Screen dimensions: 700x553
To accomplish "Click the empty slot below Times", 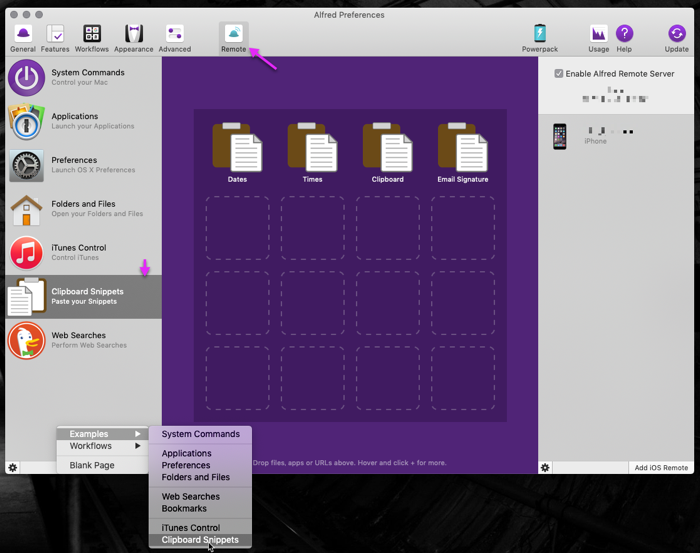I will [x=312, y=228].
